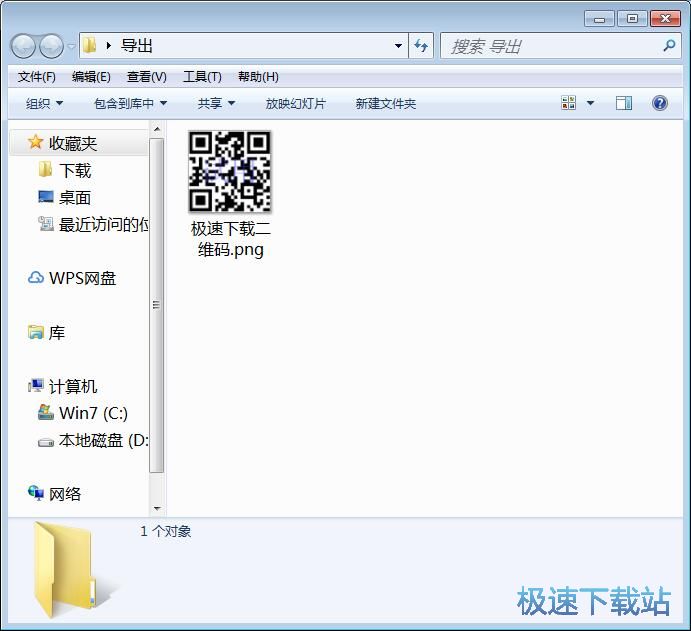This screenshot has height=631, width=691.
Task: Click the magnifier search icon
Action: click(669, 45)
